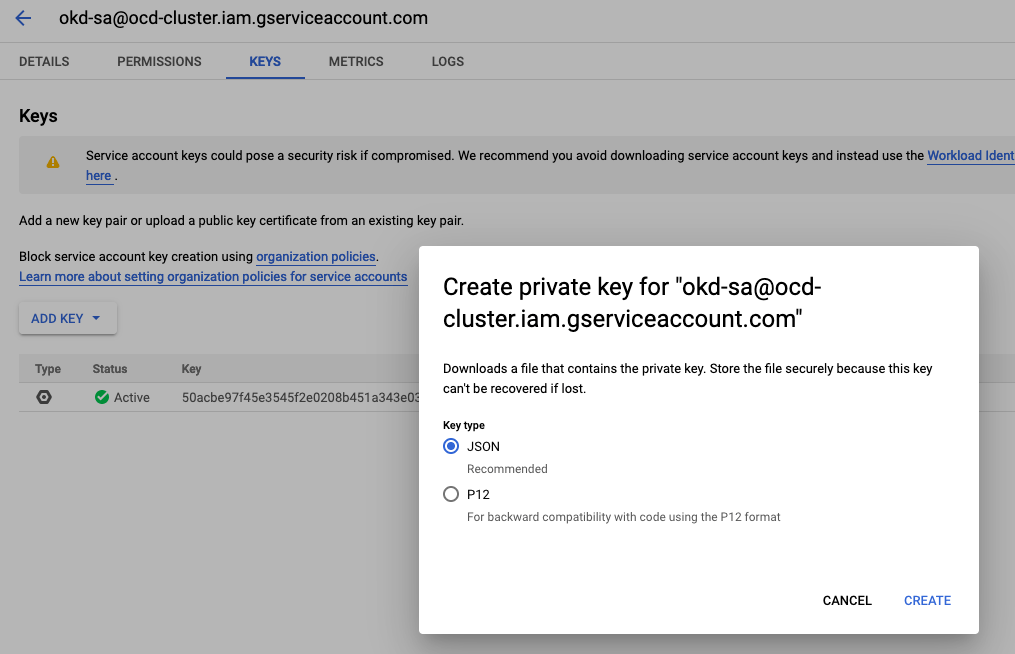Dismiss dialog with CANCEL button
1015x654 pixels.
(847, 600)
